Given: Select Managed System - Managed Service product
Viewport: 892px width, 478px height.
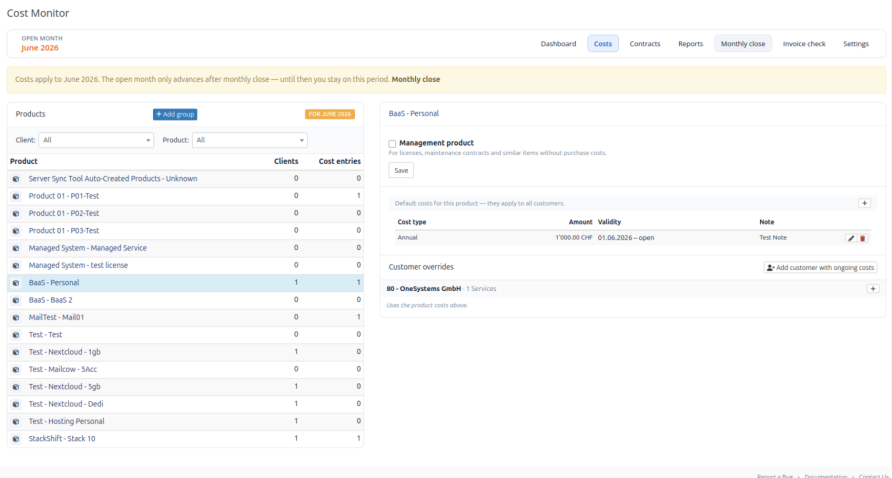Looking at the screenshot, I should pyautogui.click(x=185, y=248).
